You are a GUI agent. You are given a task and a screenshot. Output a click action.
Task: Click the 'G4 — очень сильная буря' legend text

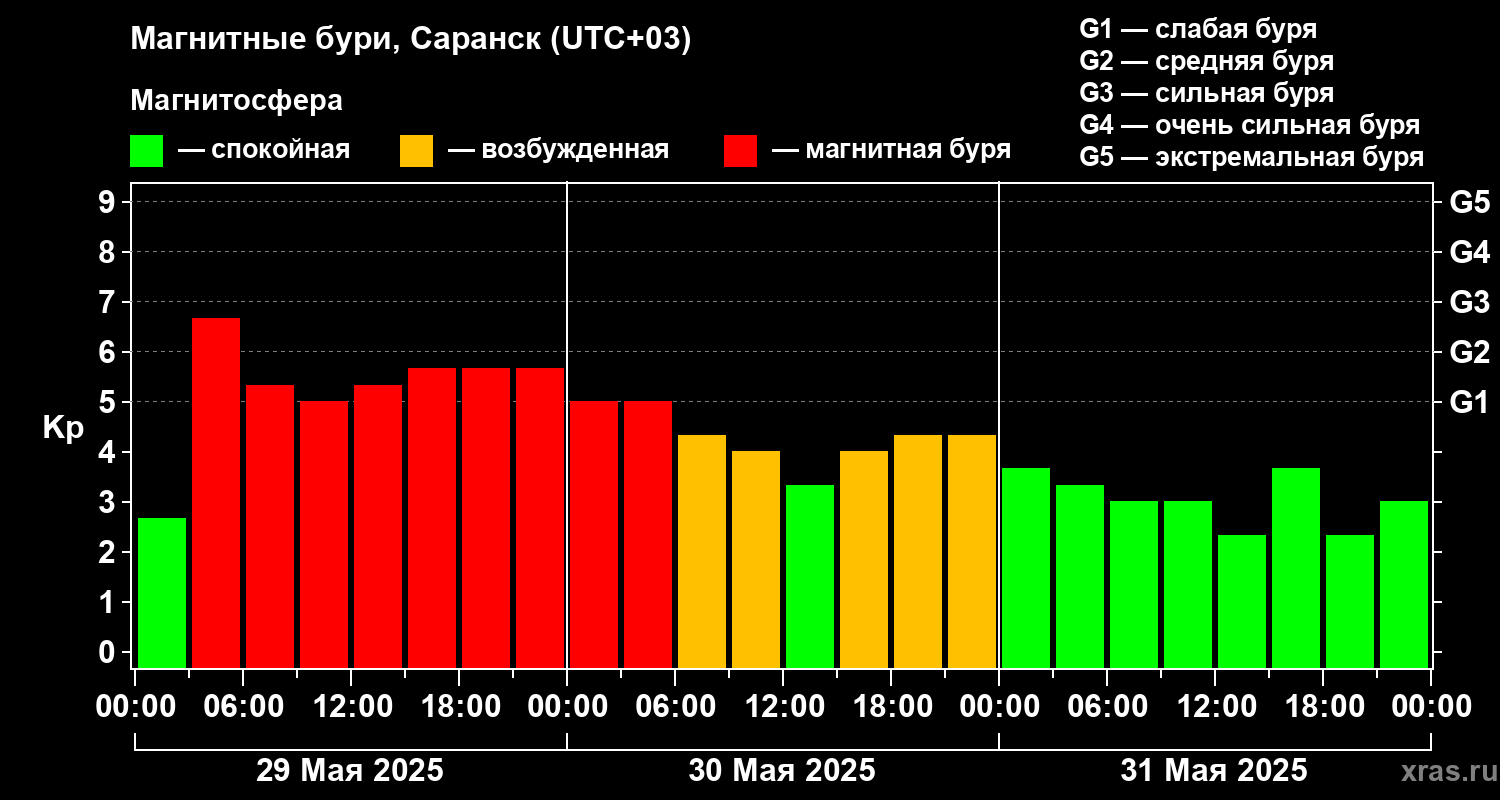(1249, 125)
